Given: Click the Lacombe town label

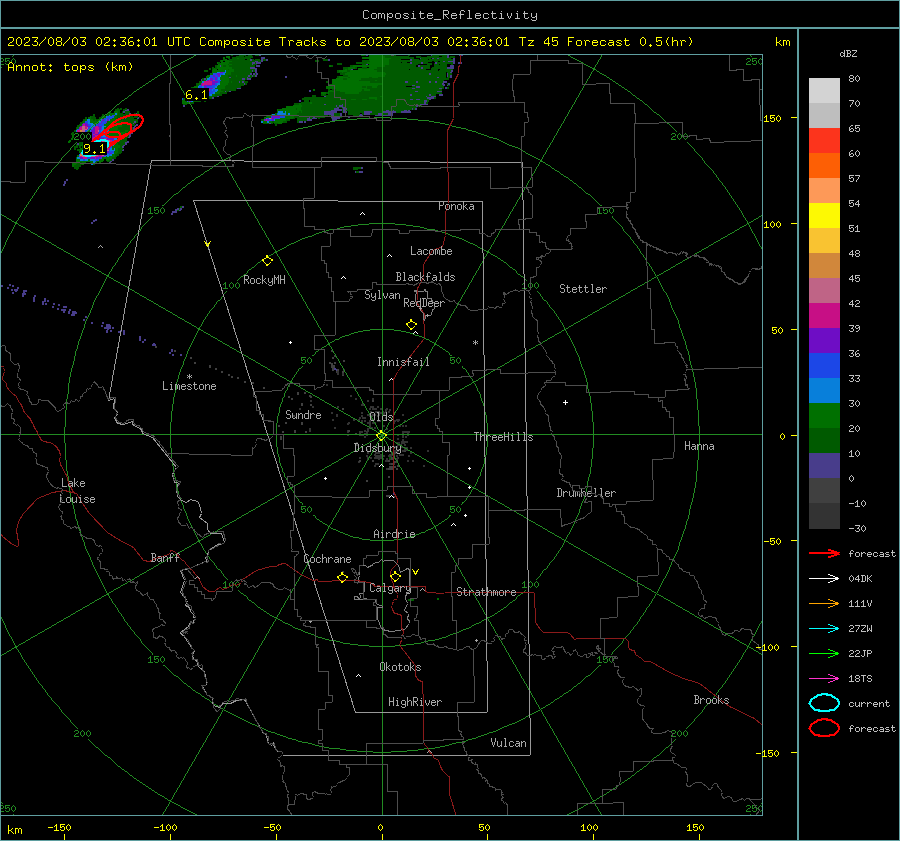Looking at the screenshot, I should pyautogui.click(x=431, y=251).
